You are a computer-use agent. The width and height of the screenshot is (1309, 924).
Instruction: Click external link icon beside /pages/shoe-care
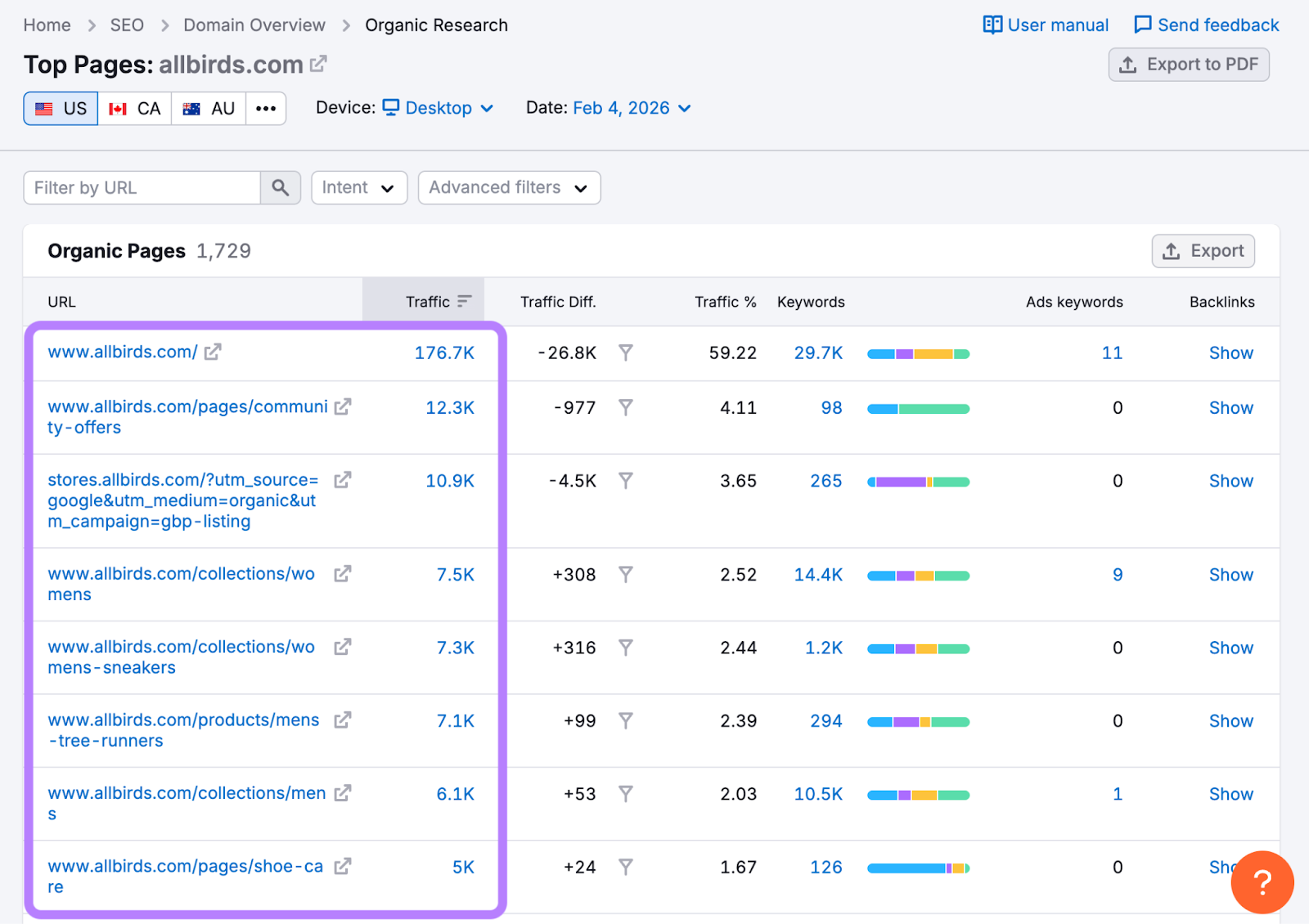coord(343,866)
